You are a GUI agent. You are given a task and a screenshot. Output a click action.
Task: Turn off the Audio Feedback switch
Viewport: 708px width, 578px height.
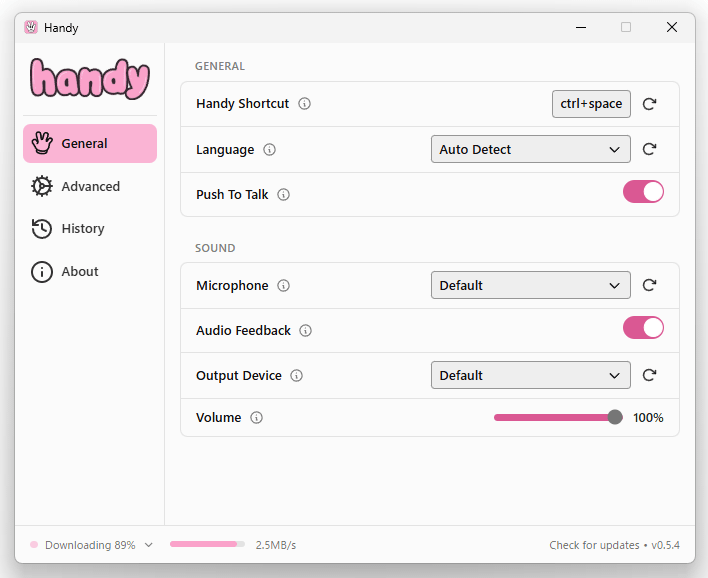643,328
